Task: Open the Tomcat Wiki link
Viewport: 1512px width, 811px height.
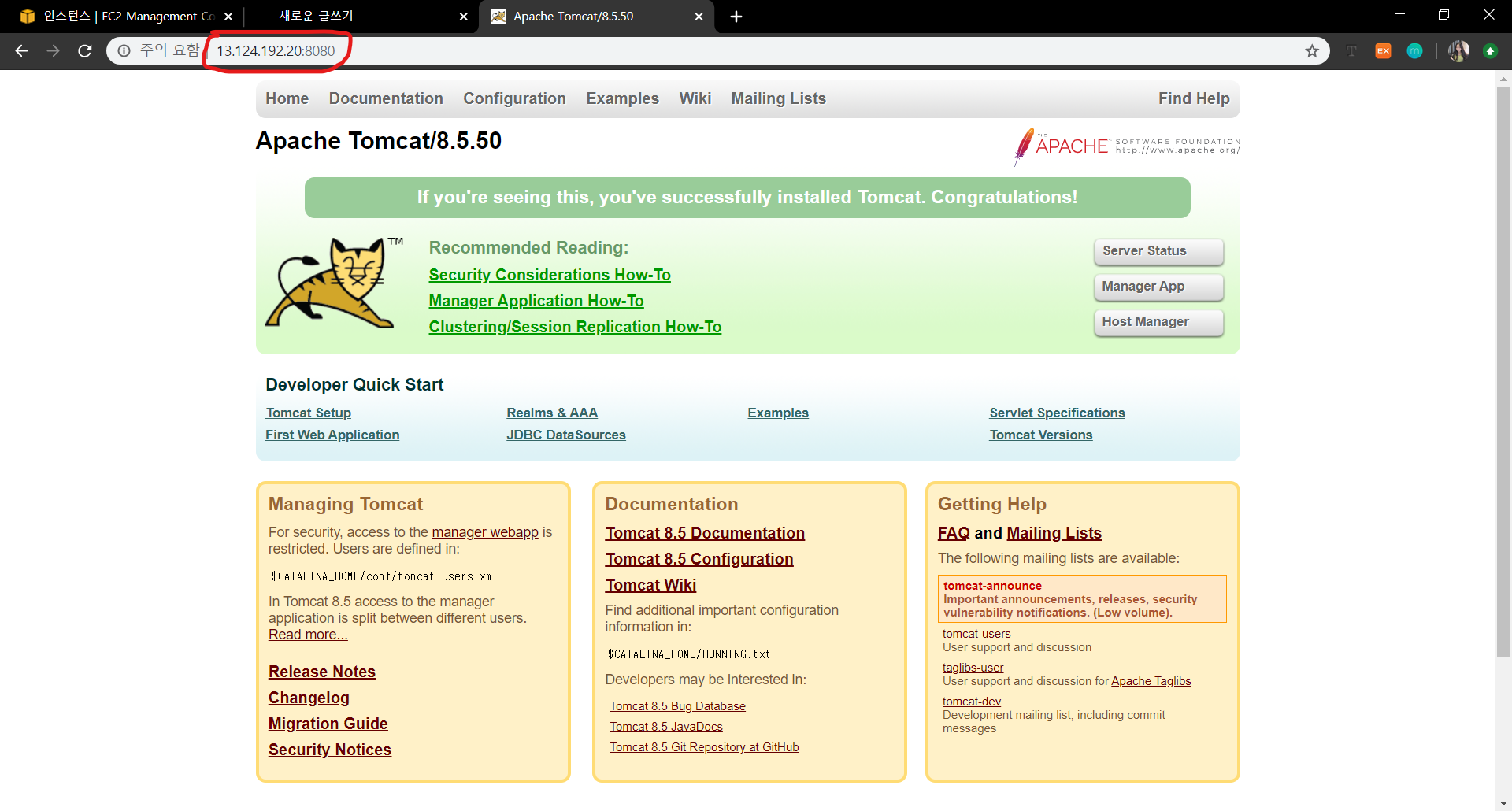Action: tap(650, 585)
